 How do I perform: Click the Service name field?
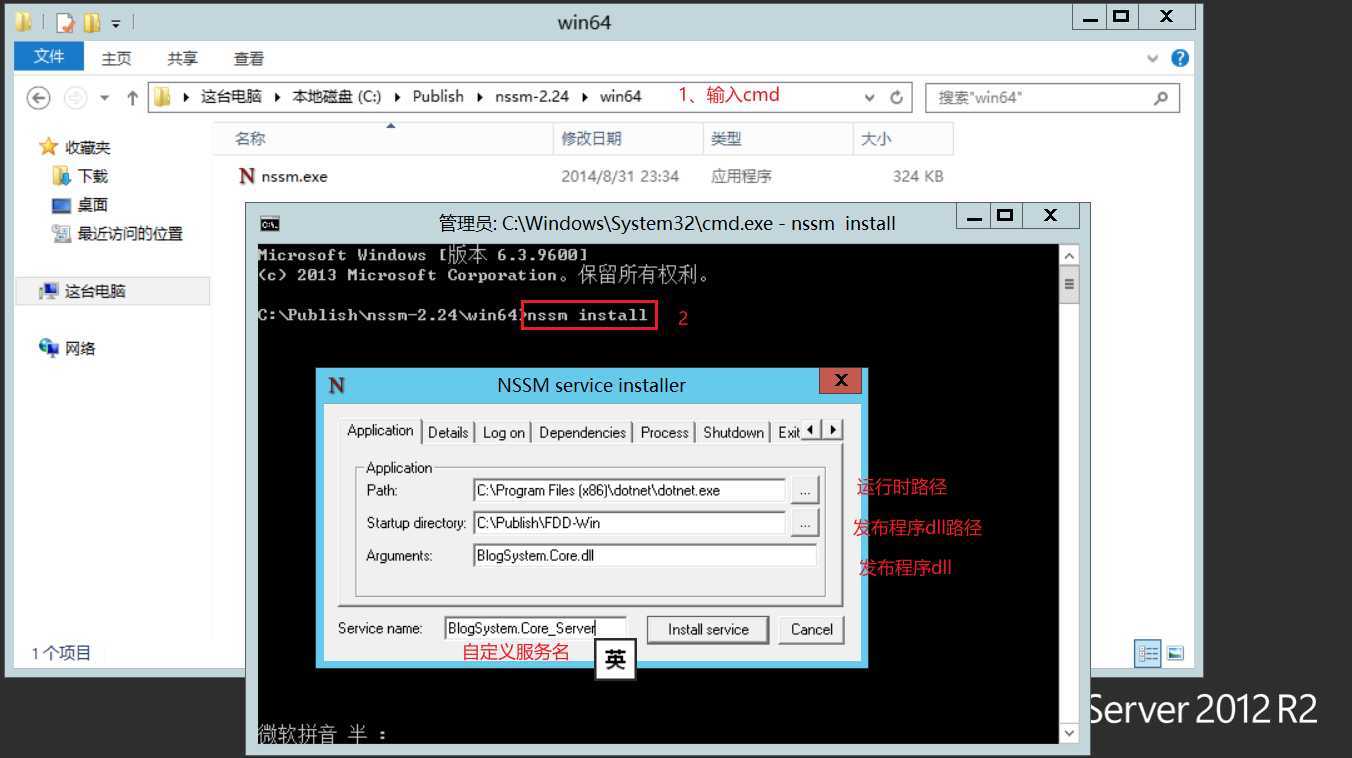tap(535, 628)
